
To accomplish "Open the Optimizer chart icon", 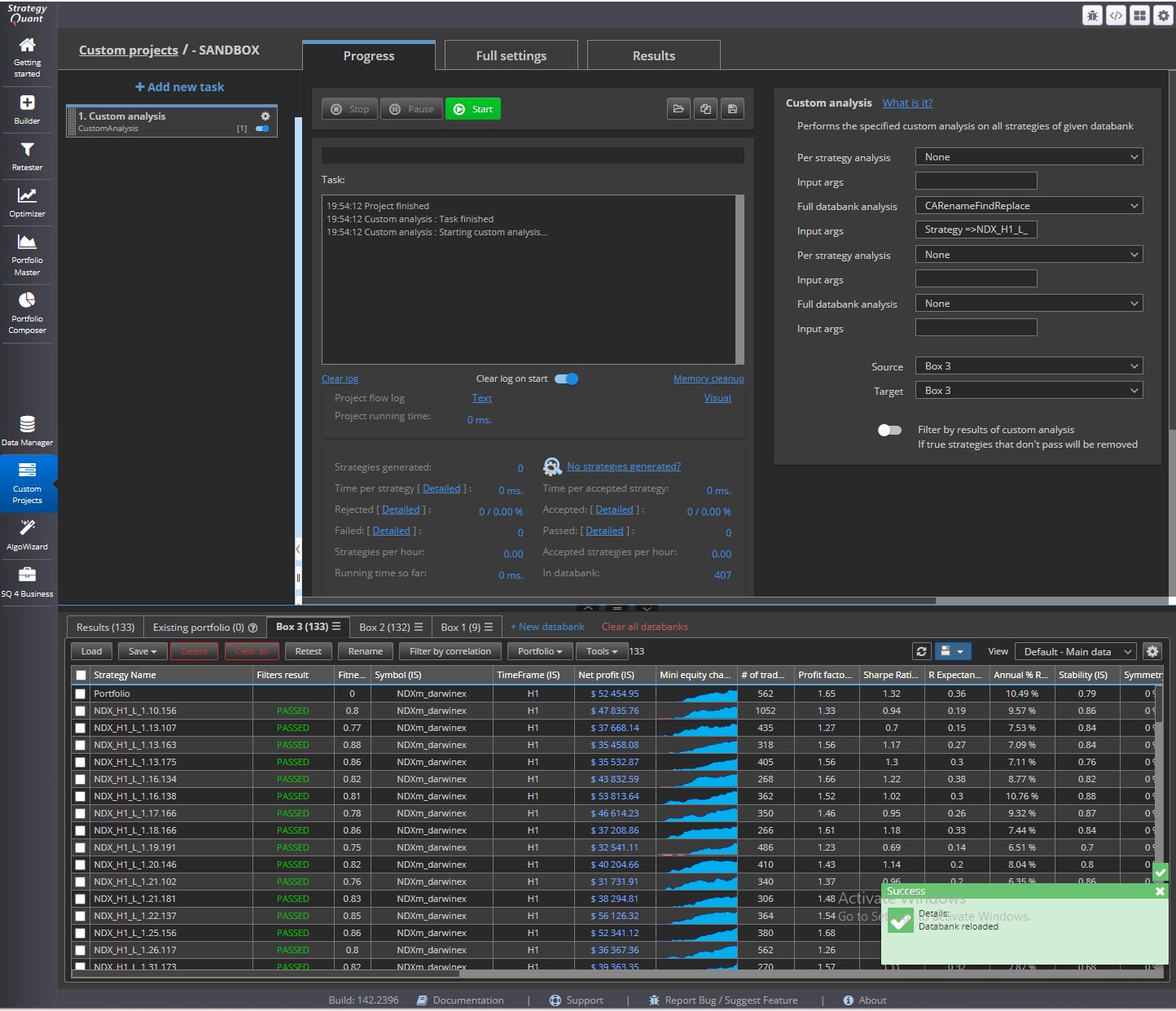I will click(x=27, y=202).
